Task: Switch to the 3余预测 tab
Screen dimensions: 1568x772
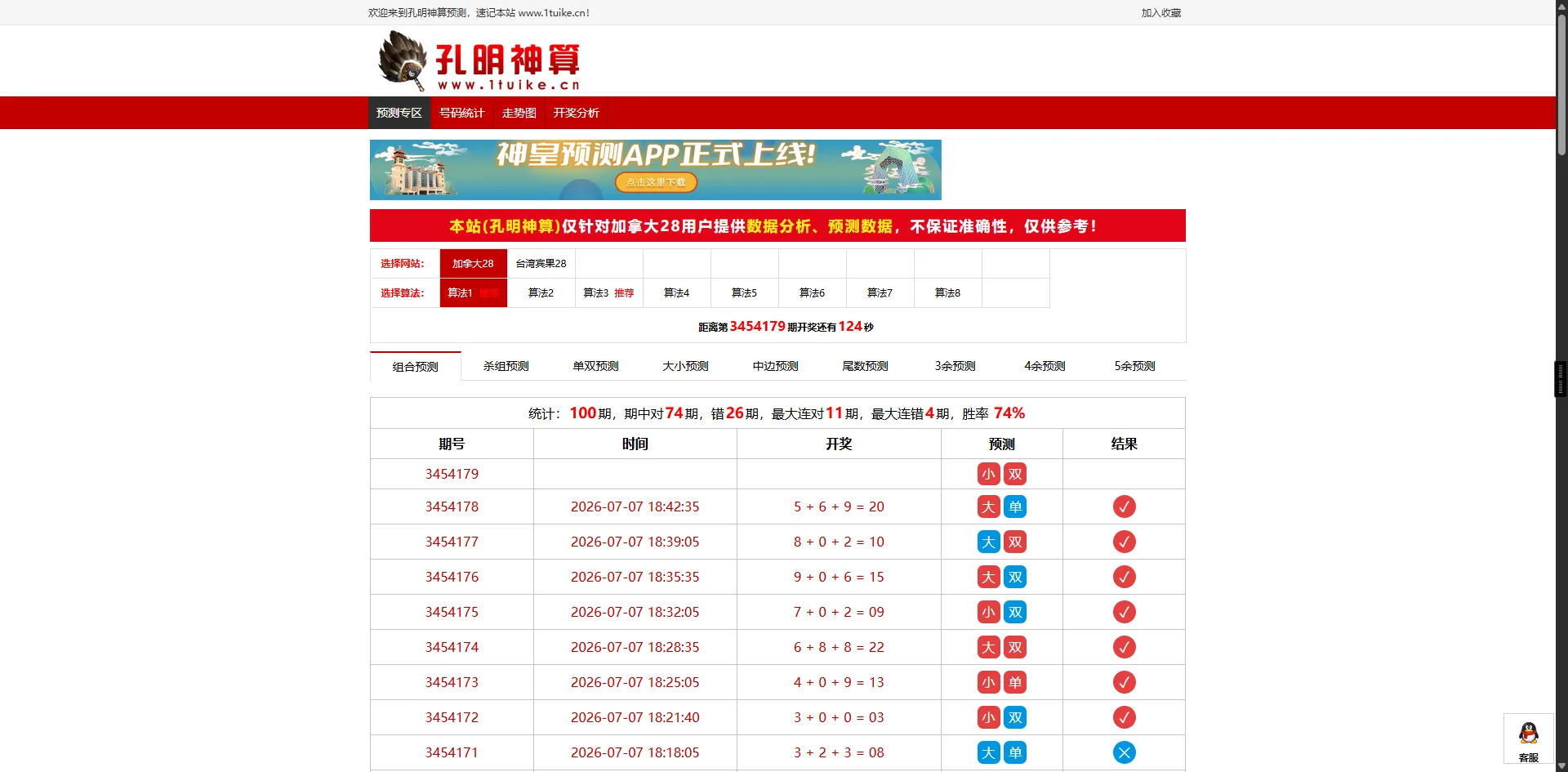Action: click(955, 366)
